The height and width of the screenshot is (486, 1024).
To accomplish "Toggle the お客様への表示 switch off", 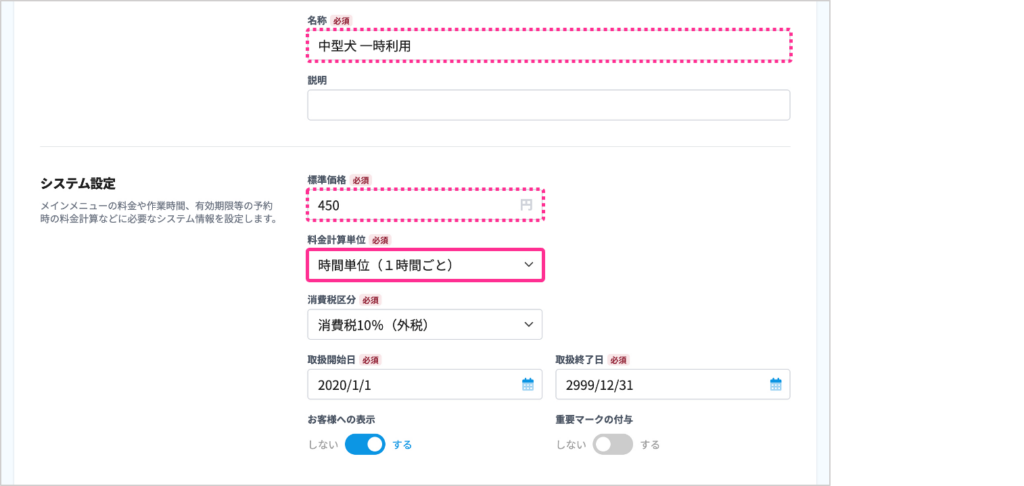I will click(x=365, y=445).
